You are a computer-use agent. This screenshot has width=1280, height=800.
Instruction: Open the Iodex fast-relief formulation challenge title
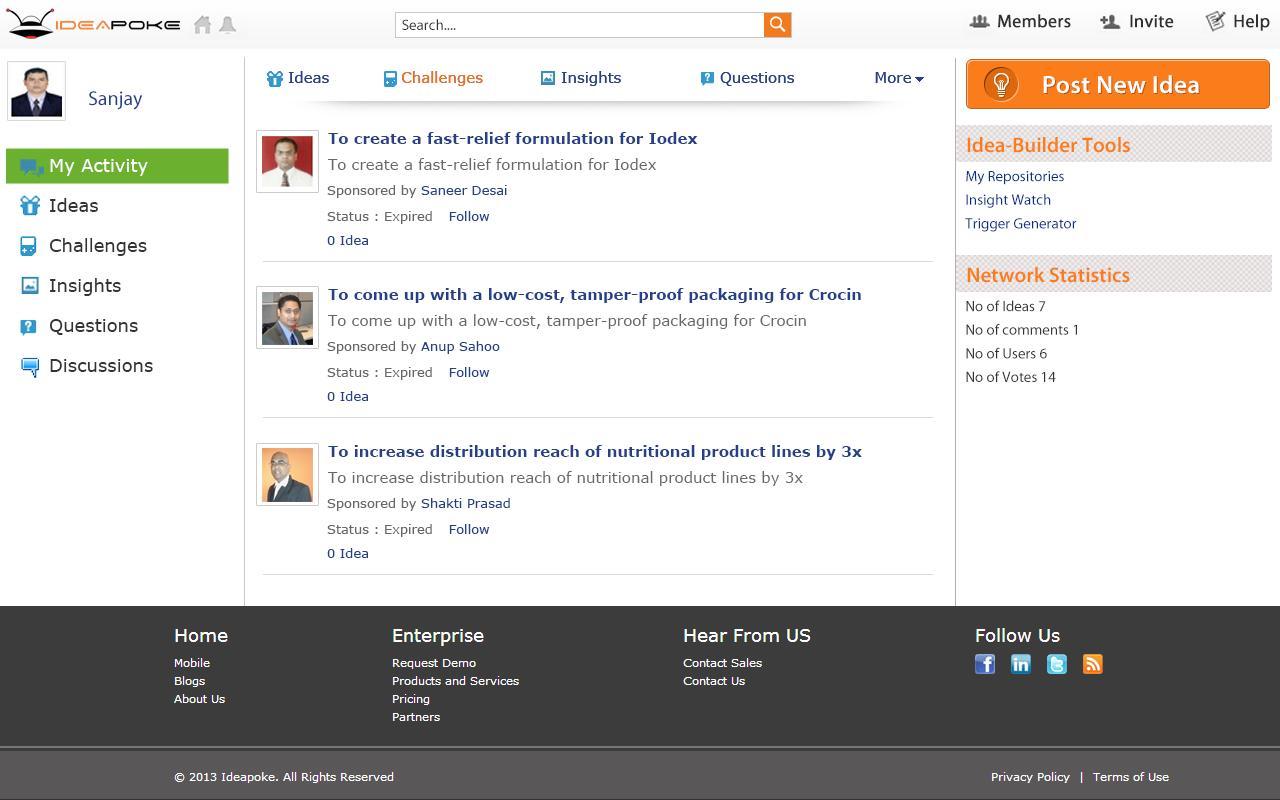tap(512, 139)
